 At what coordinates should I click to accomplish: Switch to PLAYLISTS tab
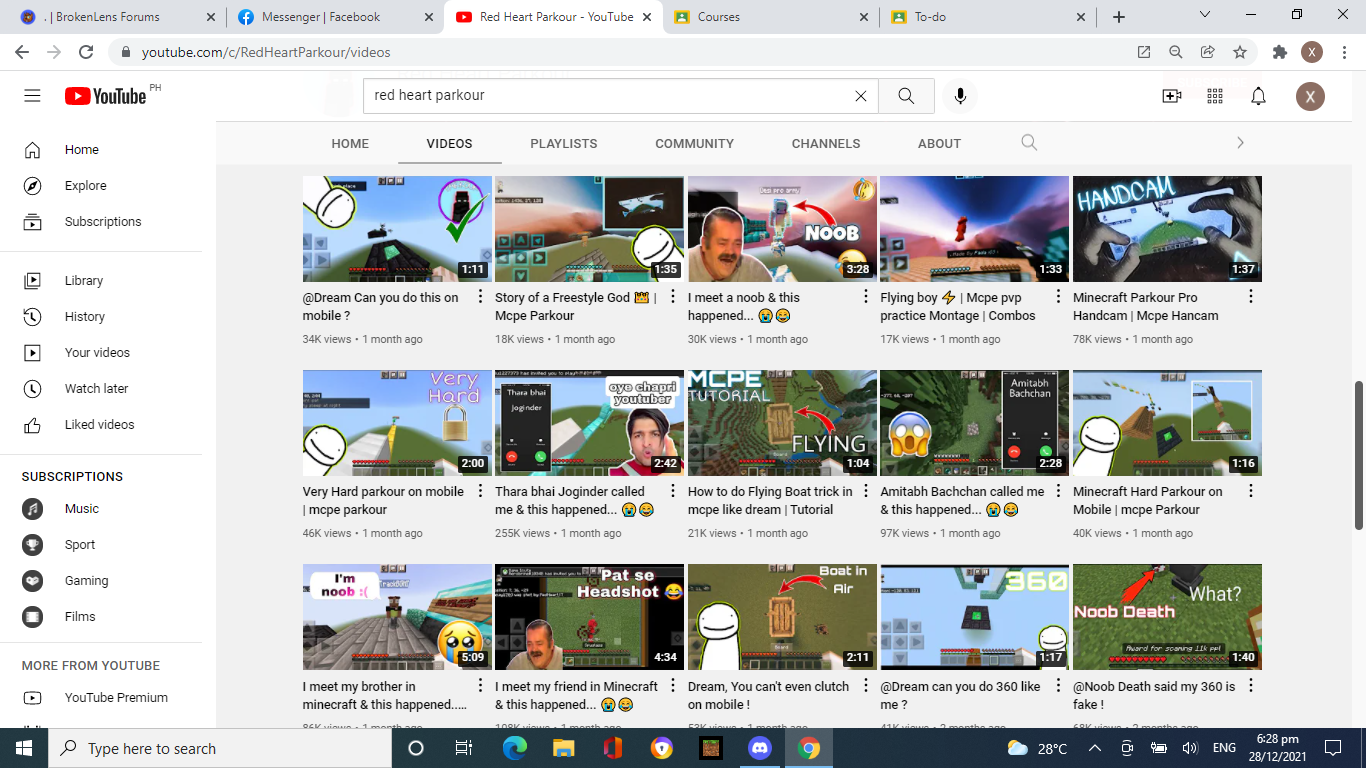[564, 143]
